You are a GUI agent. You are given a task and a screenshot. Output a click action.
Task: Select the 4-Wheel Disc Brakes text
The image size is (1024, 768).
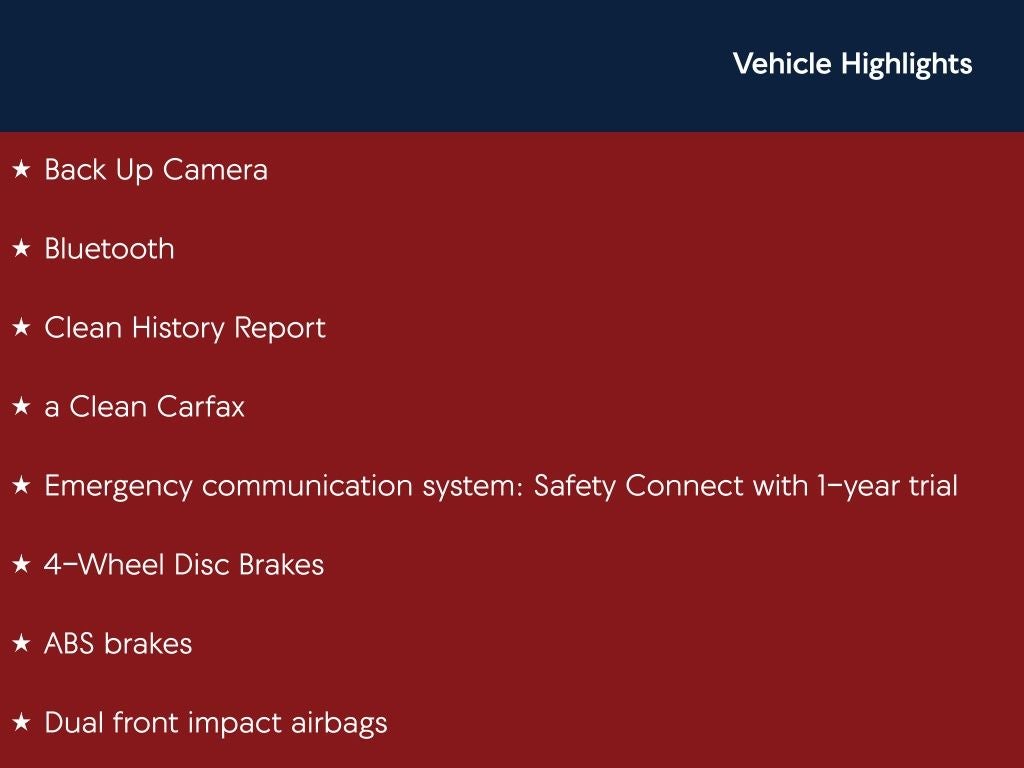184,565
